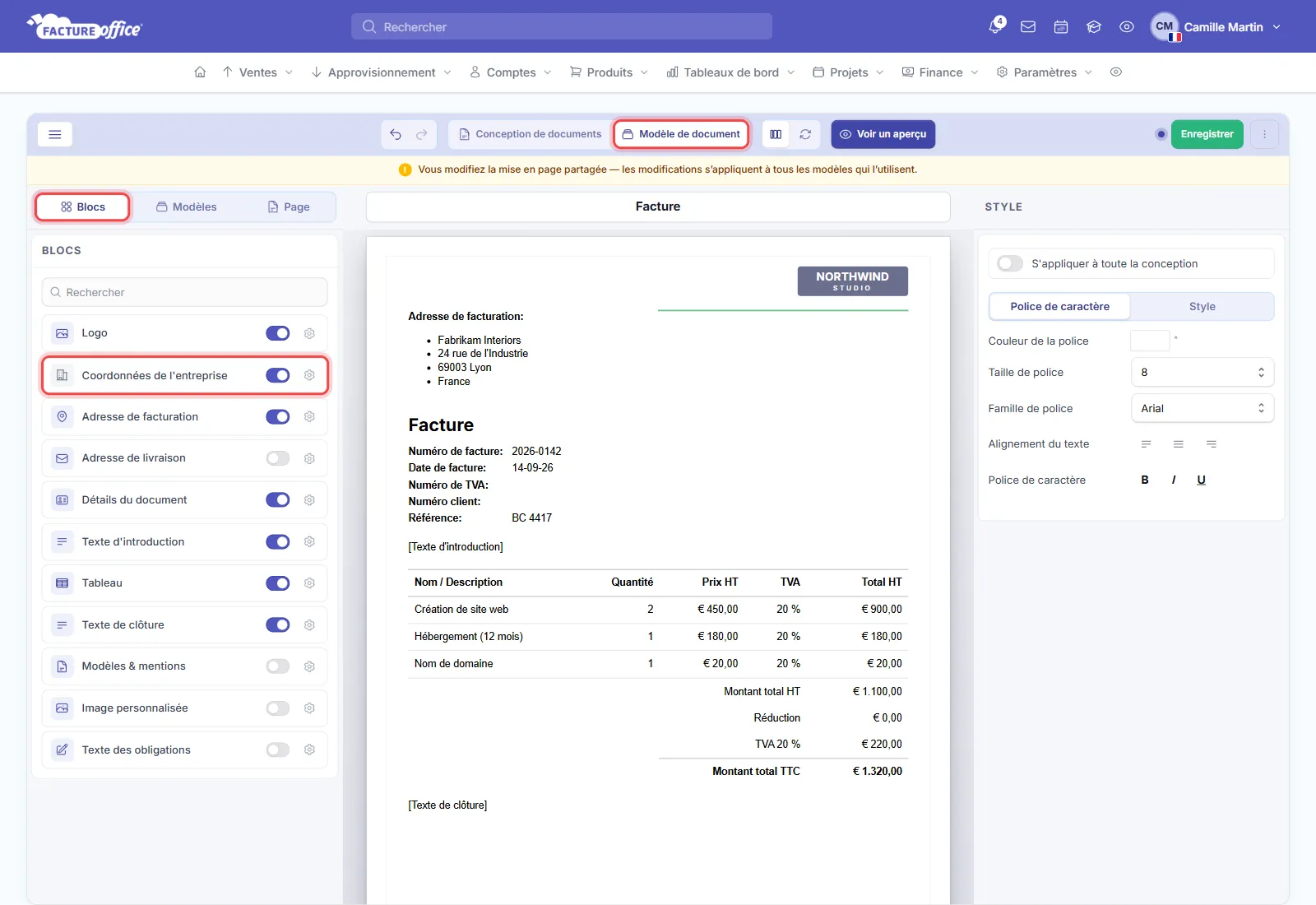Image resolution: width=1316 pixels, height=905 pixels.
Task: Expand the Approvisionnement menu
Action: pyautogui.click(x=382, y=72)
